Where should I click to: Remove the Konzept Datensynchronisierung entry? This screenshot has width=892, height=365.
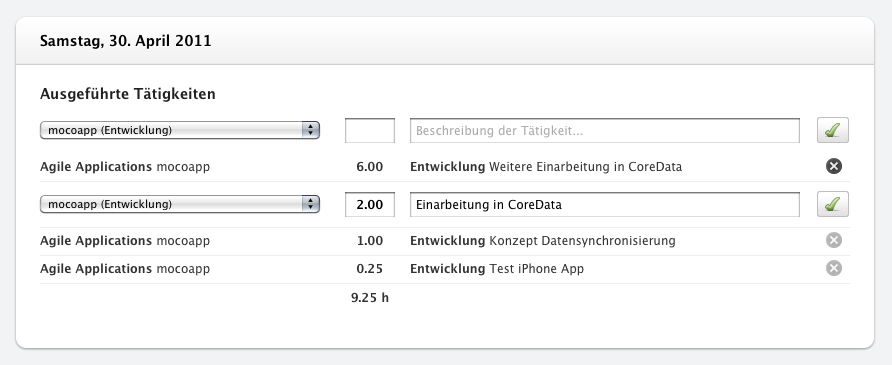tap(834, 240)
